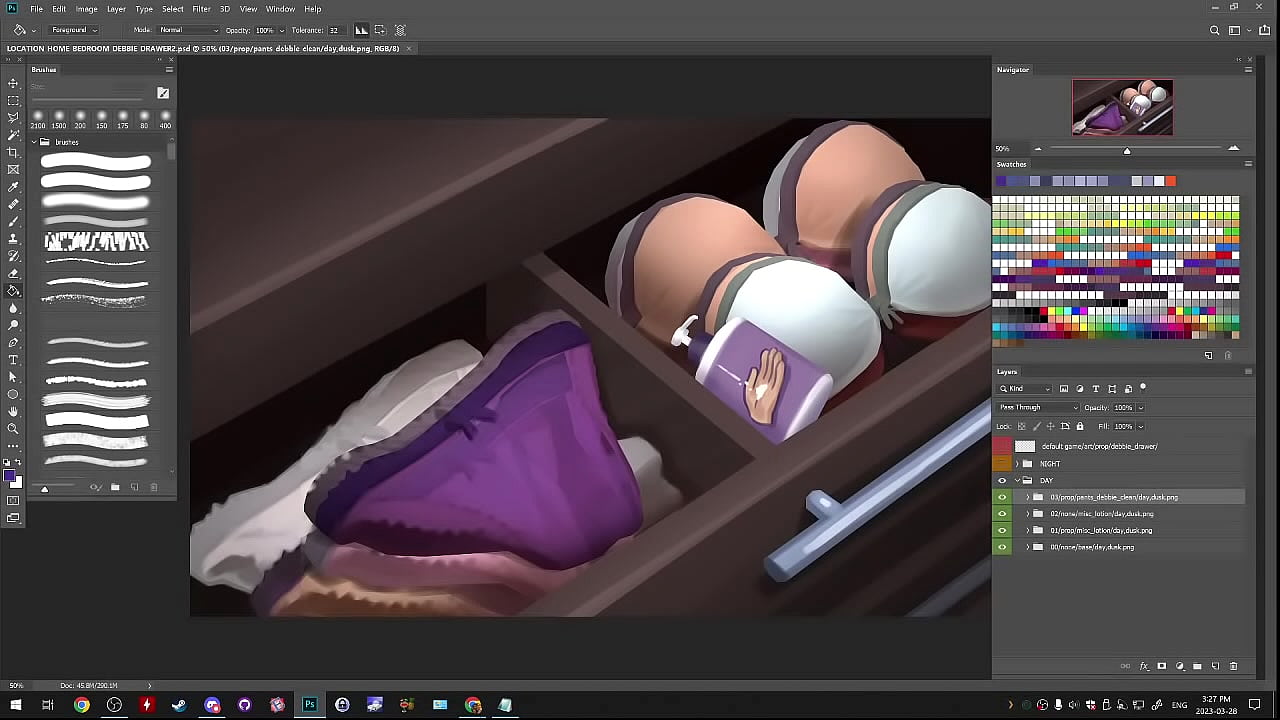Select the Move tool
The width and height of the screenshot is (1280, 720).
[13, 83]
